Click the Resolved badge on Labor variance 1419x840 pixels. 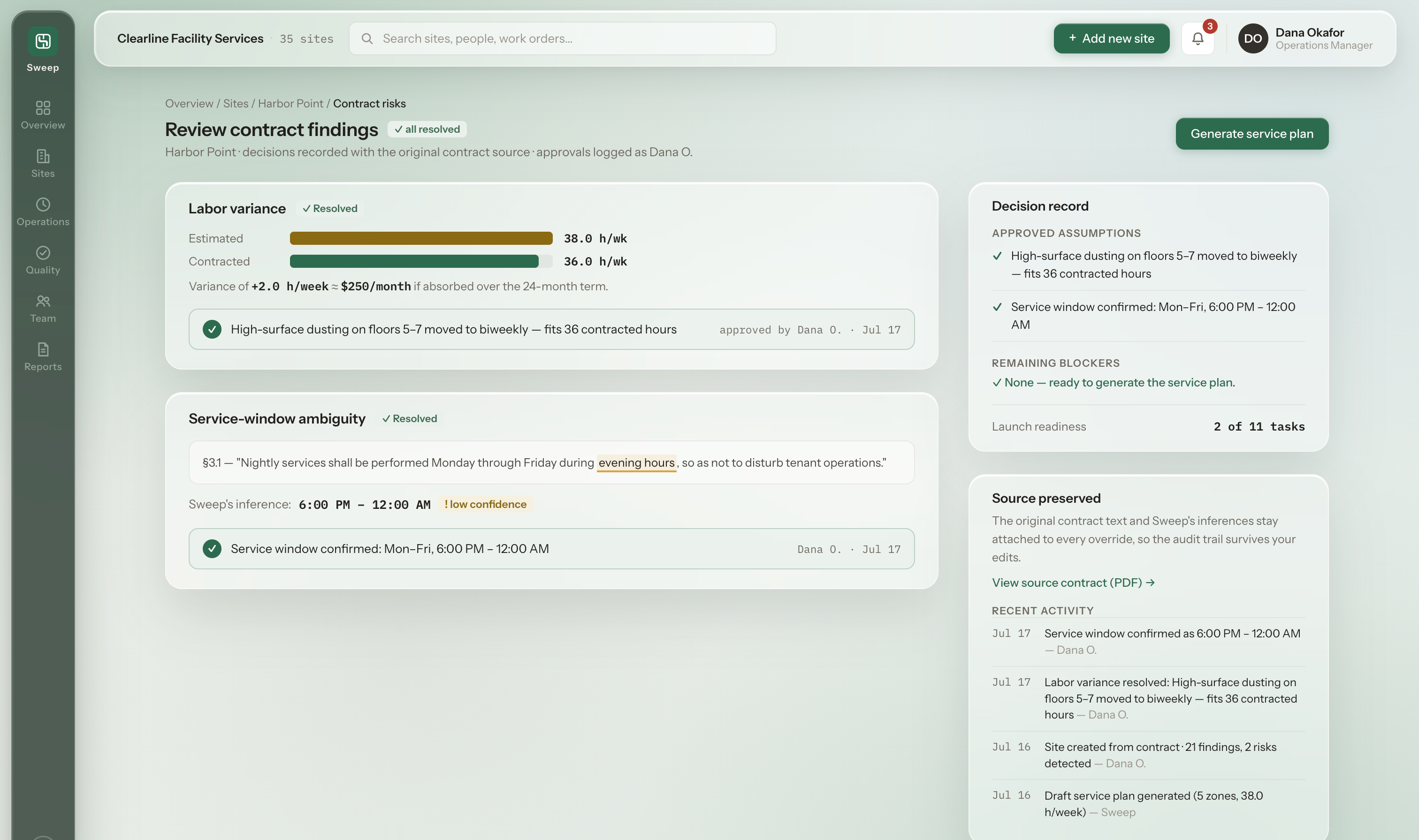coord(329,208)
